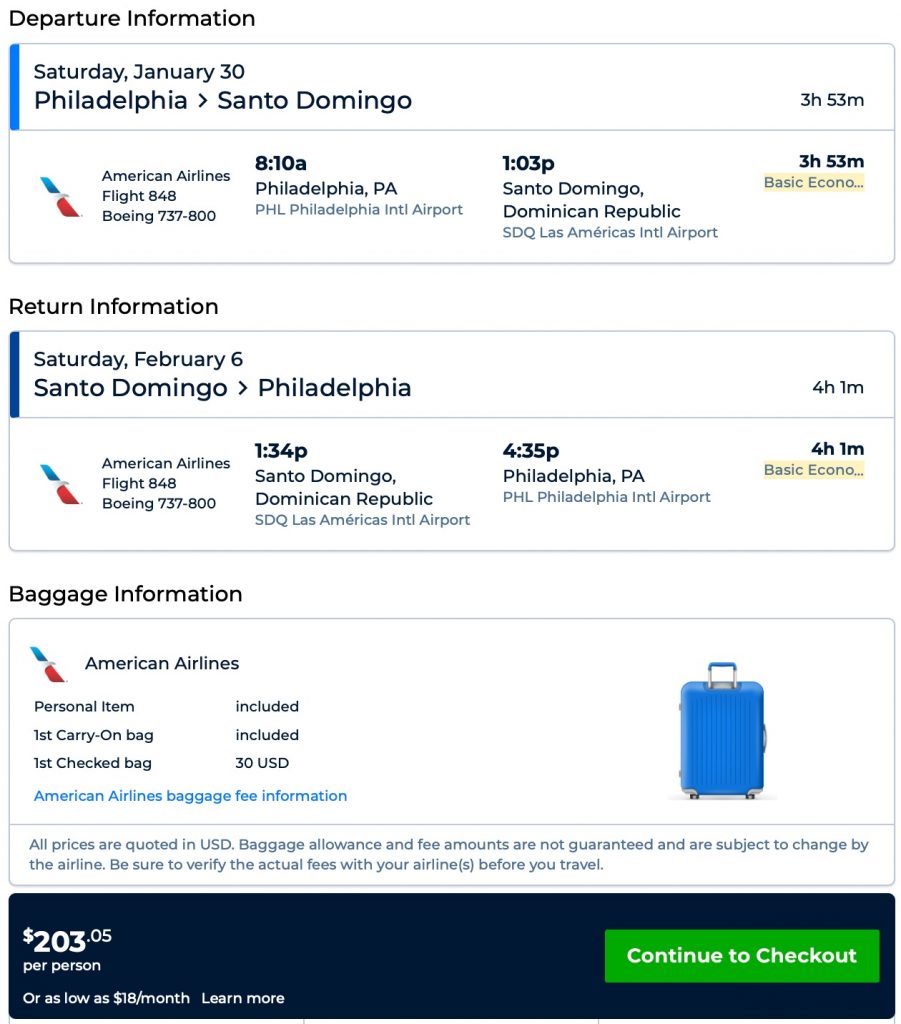901x1024 pixels.
Task: Click Continue to Checkout button
Action: point(741,956)
